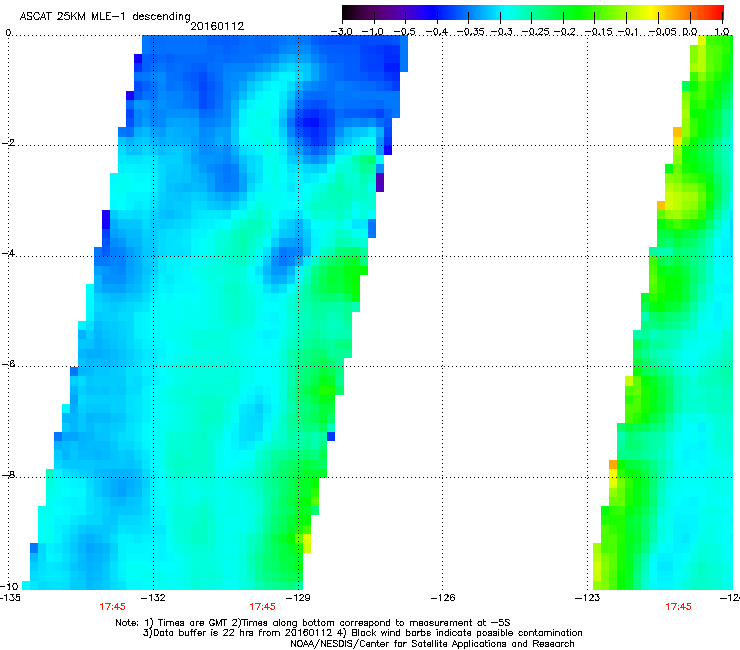The height and width of the screenshot is (650, 740).
Task: Click the NOAA/NESDIS credit line
Action: [x=432, y=644]
